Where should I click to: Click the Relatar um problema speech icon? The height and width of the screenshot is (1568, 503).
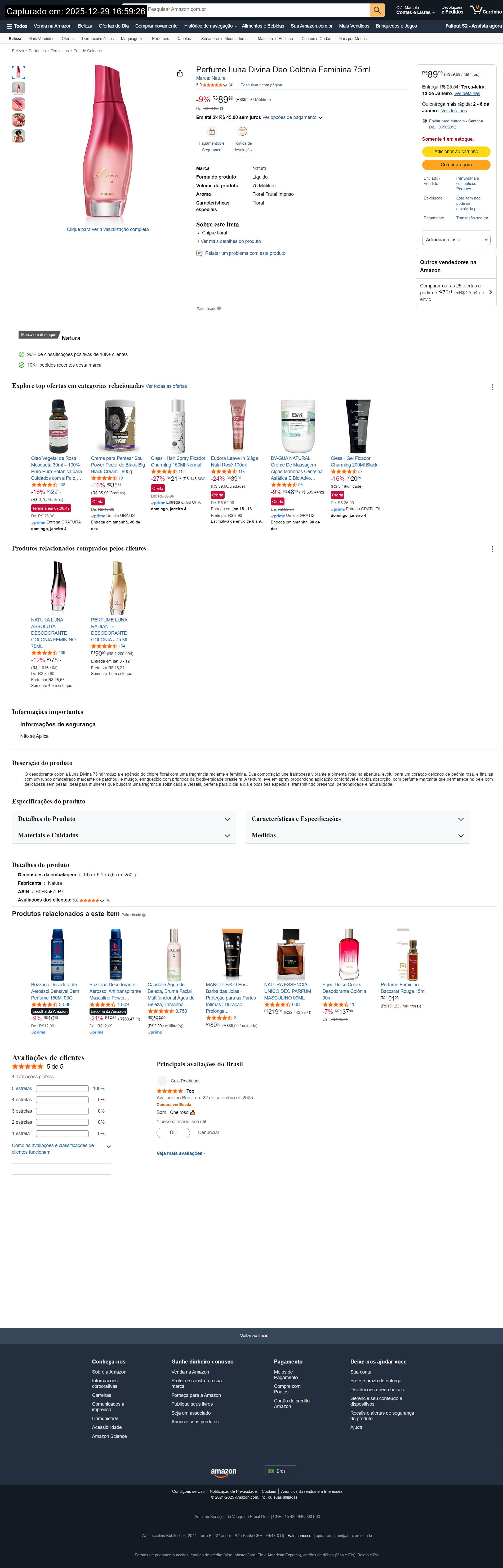[x=199, y=253]
